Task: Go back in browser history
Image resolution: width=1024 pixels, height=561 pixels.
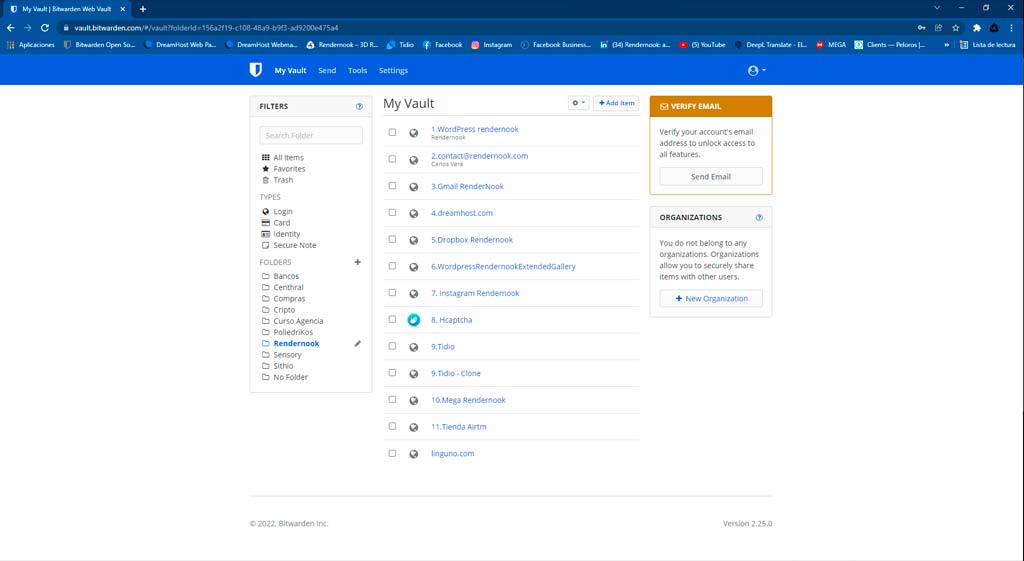Action: [x=10, y=28]
